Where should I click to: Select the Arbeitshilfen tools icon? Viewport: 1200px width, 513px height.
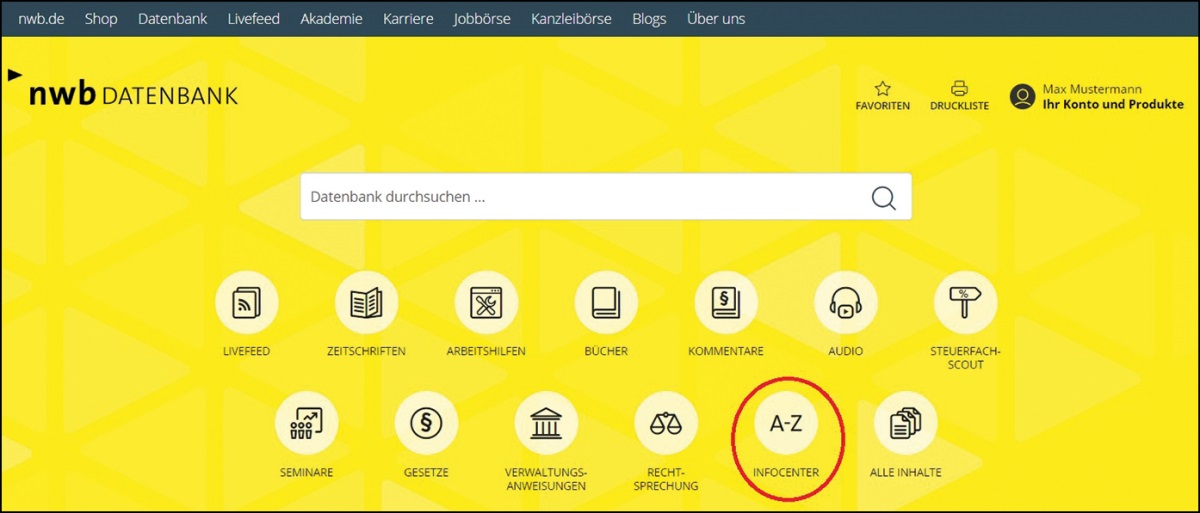click(486, 302)
